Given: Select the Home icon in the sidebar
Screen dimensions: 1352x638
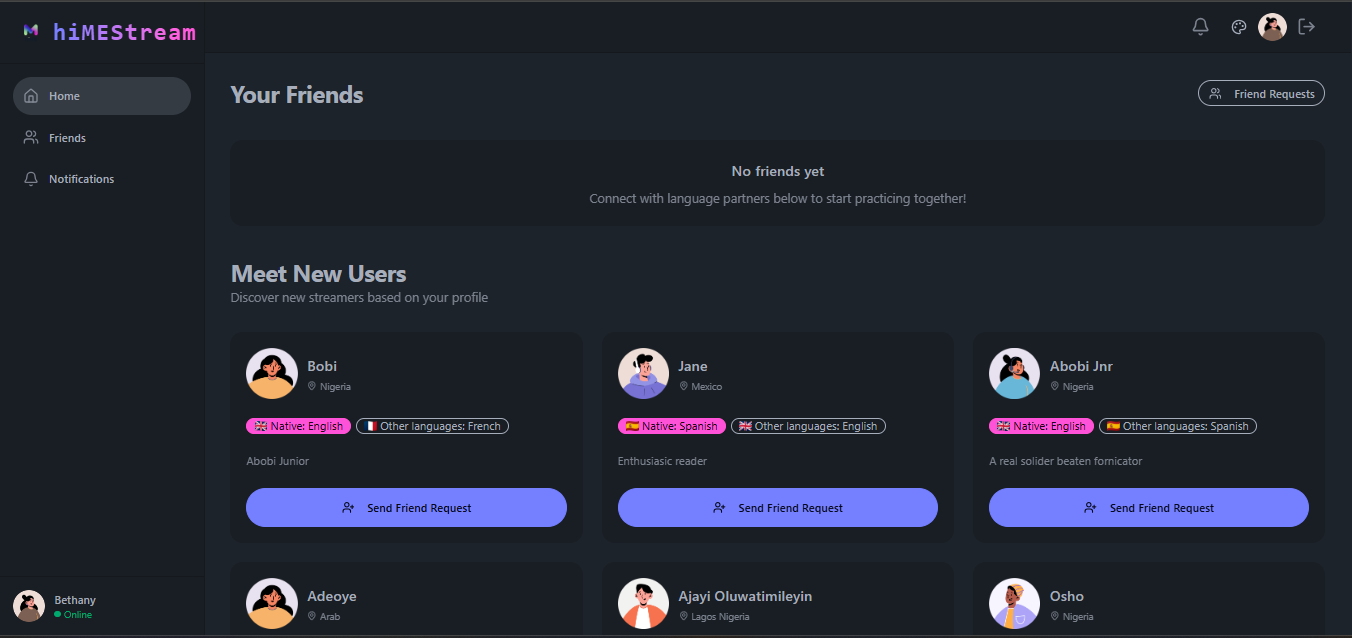Looking at the screenshot, I should pyautogui.click(x=31, y=95).
